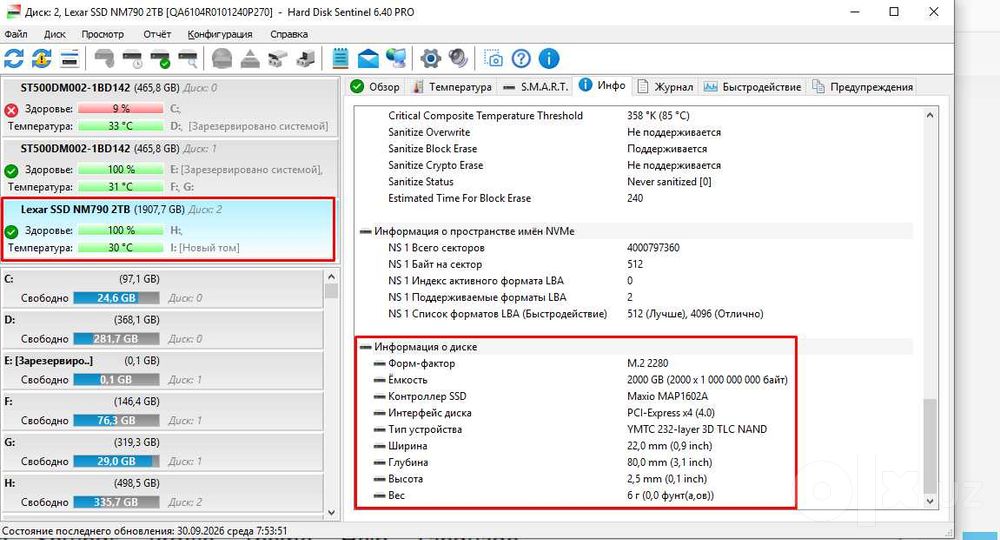Screen dimensions: 1000x540
Task: Select partition D: (368,1 GB)
Action: pyautogui.click(x=163, y=329)
